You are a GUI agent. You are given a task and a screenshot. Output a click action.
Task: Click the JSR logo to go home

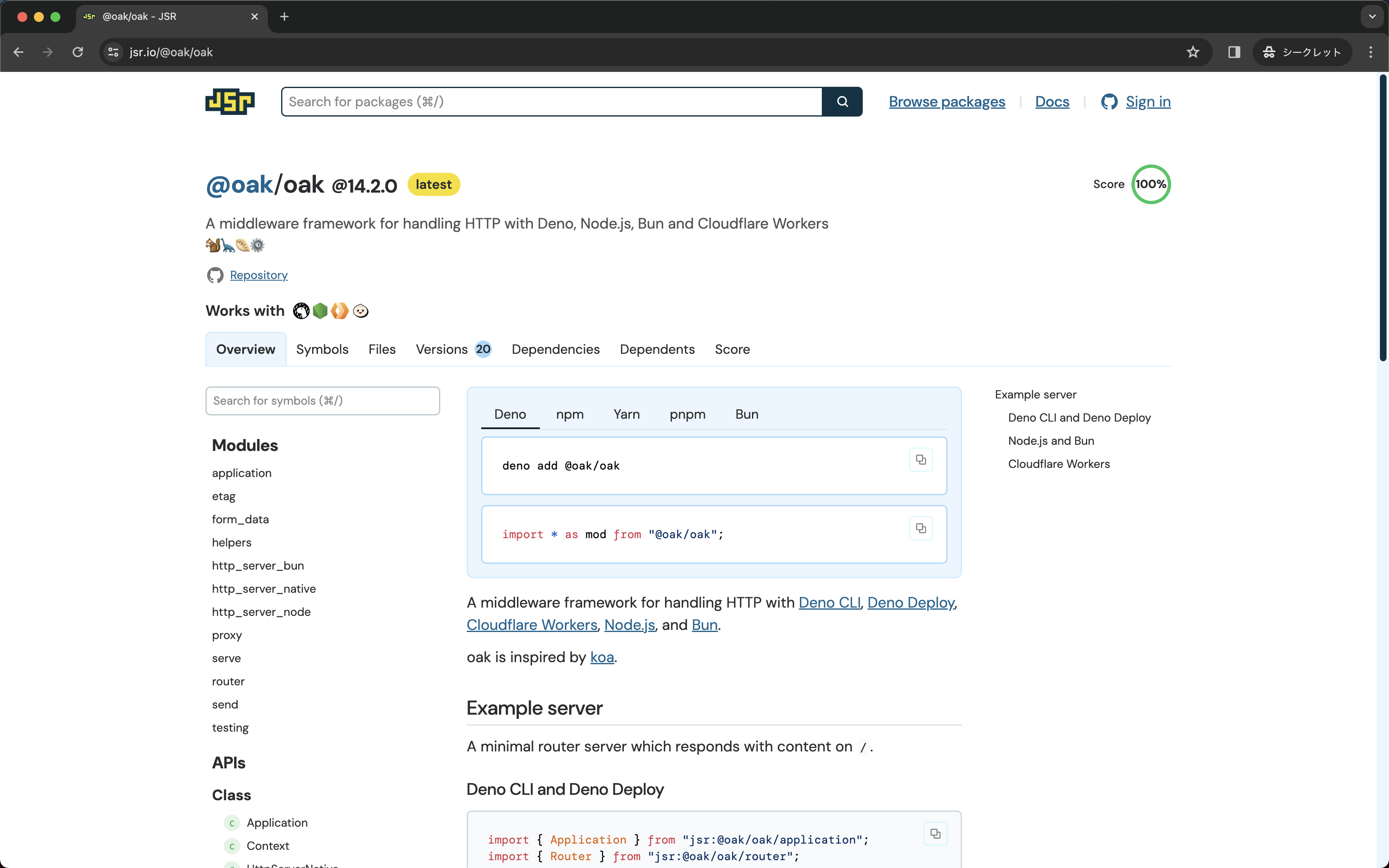point(229,102)
